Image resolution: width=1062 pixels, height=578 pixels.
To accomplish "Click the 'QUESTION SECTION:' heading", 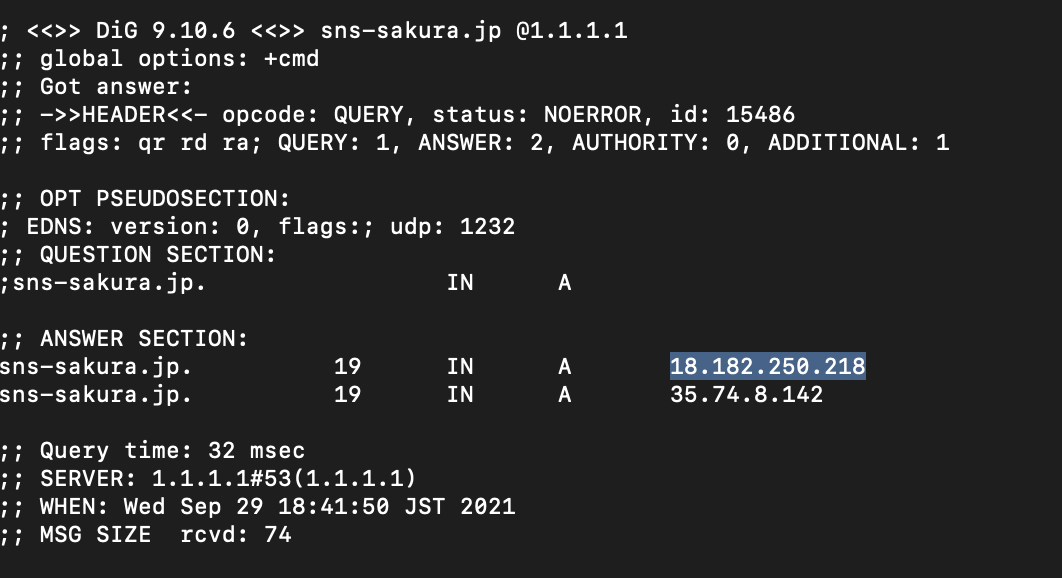I will [x=158, y=255].
